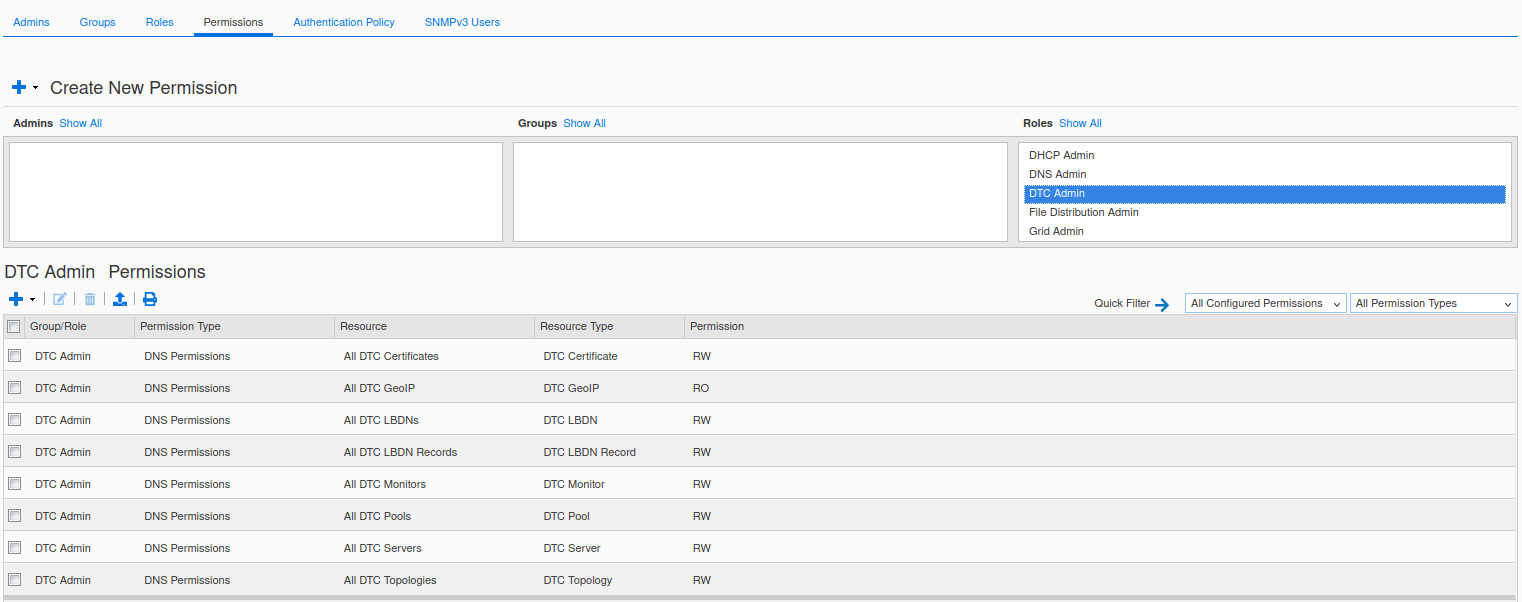Click the edit pencil icon in toolbar
Viewport: 1522px width, 602px height.
[x=60, y=299]
